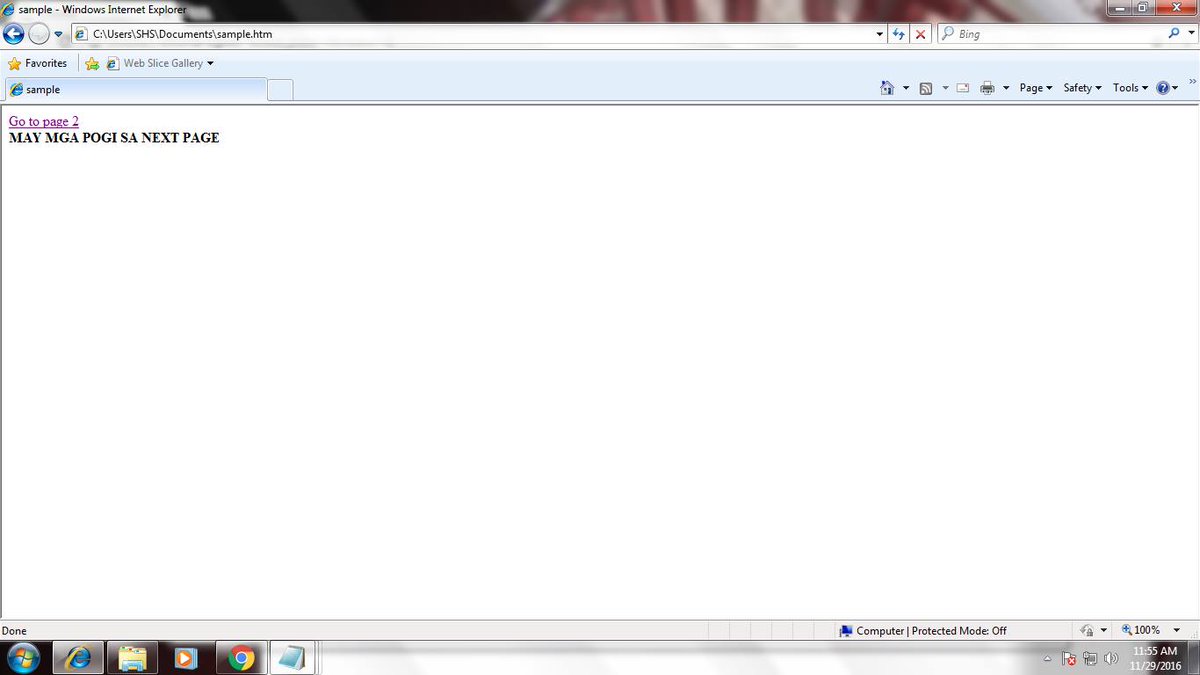The height and width of the screenshot is (675, 1200).
Task: Open a new tab using the blank tab button
Action: pyautogui.click(x=280, y=90)
